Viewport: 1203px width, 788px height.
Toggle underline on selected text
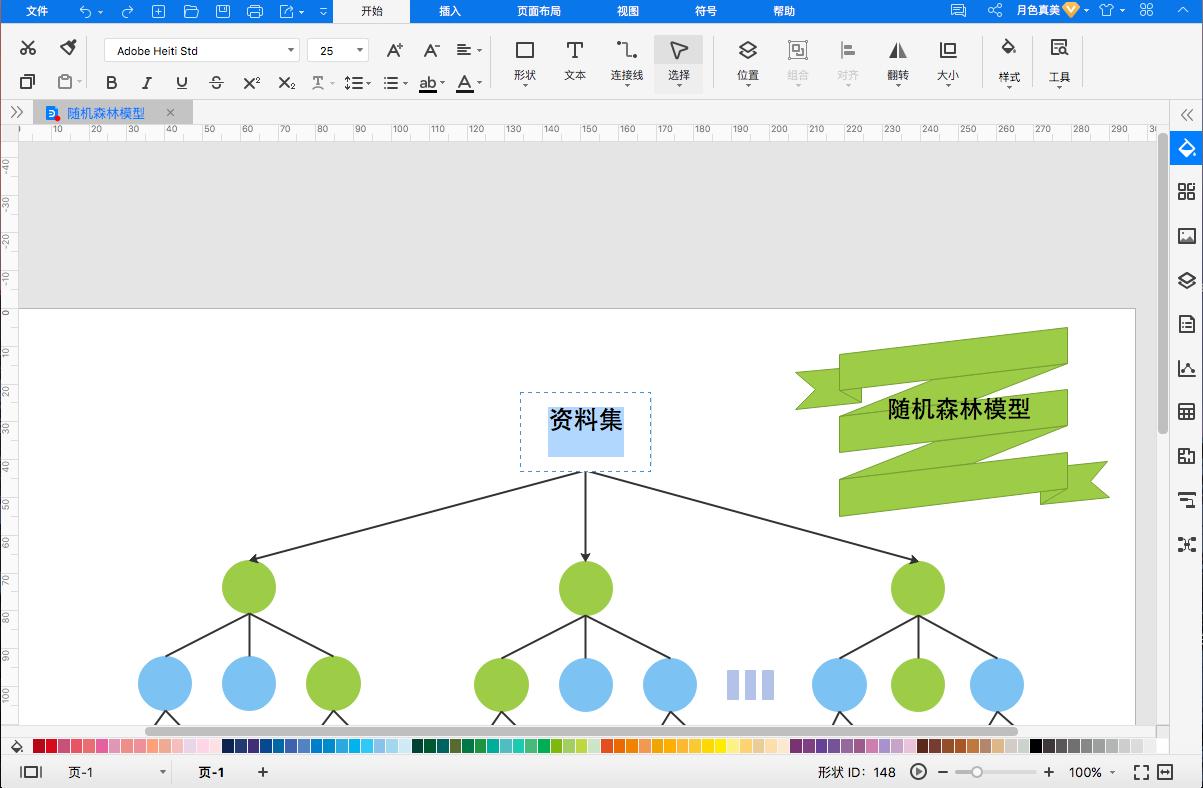(181, 83)
